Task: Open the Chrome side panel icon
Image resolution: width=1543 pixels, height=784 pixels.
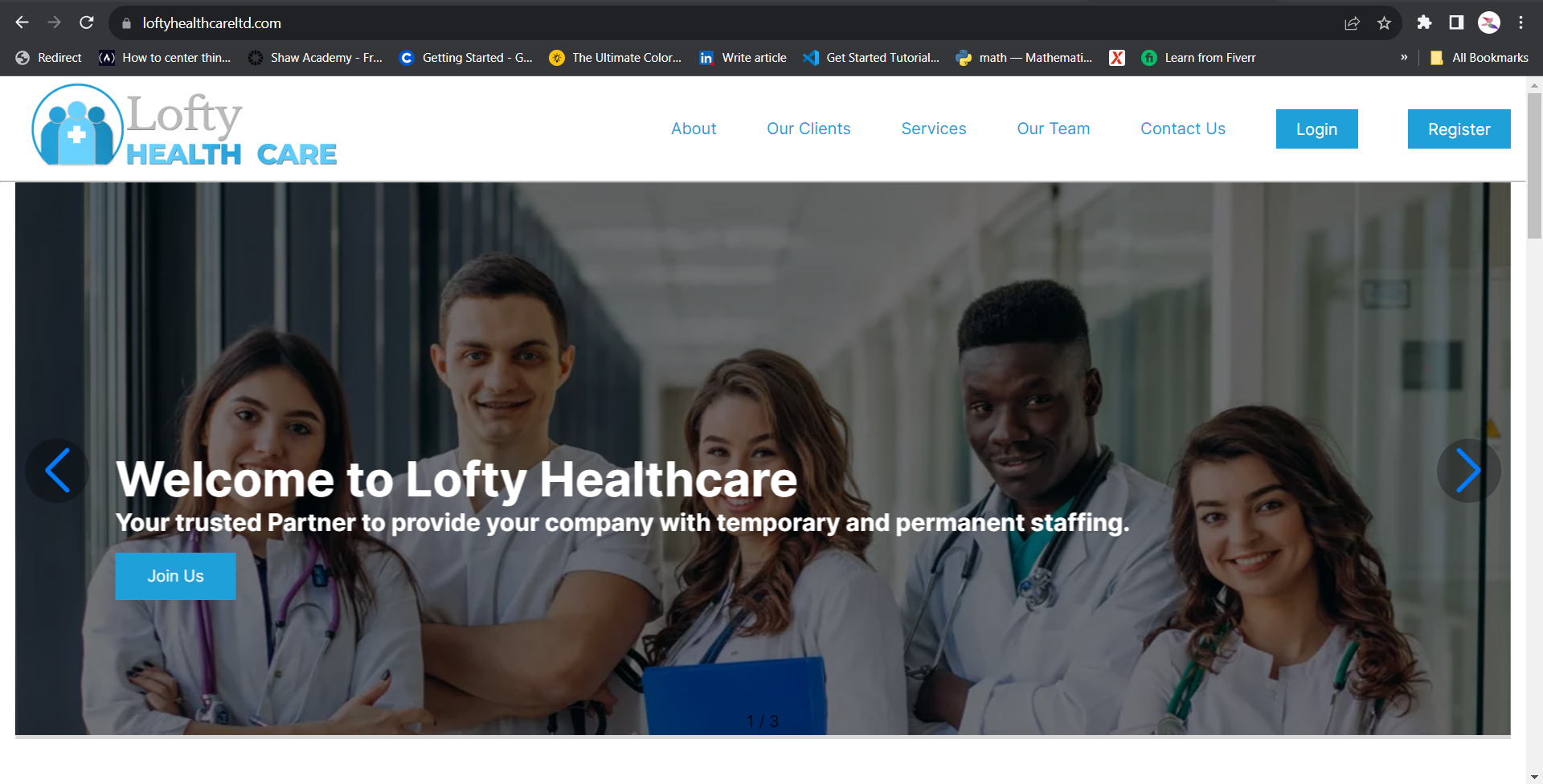Action: point(1456,22)
